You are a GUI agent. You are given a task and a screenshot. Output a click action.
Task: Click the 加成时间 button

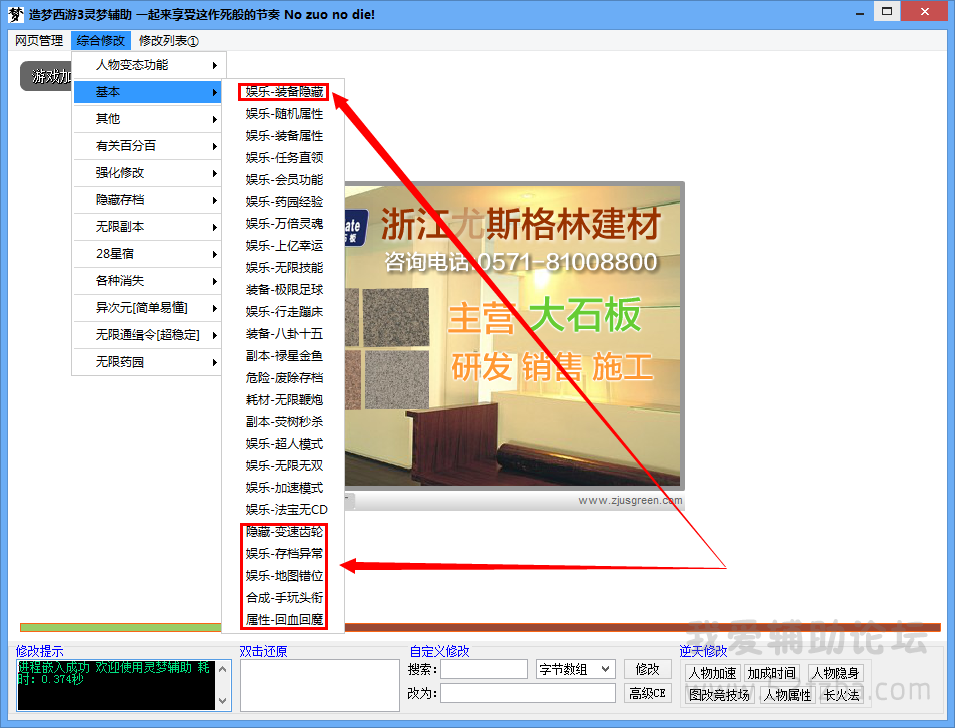click(x=772, y=673)
